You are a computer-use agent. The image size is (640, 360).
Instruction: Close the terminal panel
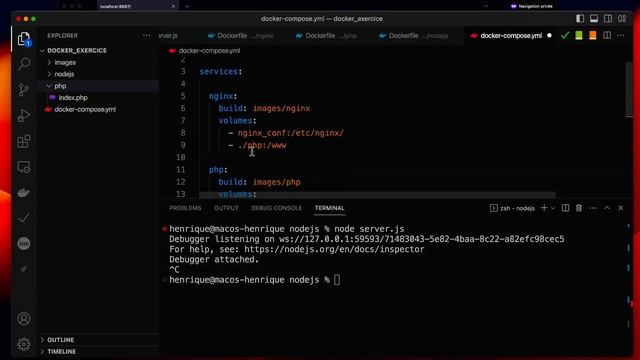(620, 208)
